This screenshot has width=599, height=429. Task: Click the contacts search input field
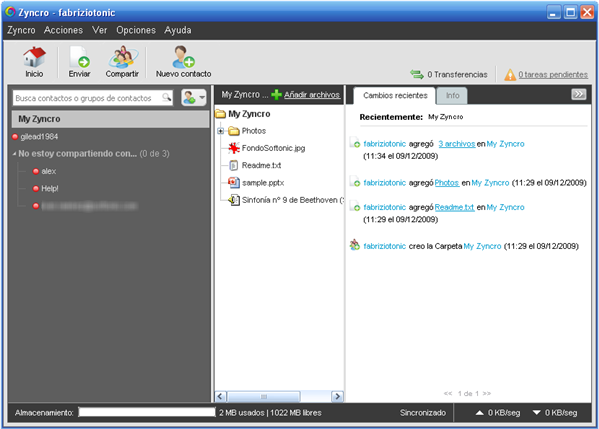[88, 98]
